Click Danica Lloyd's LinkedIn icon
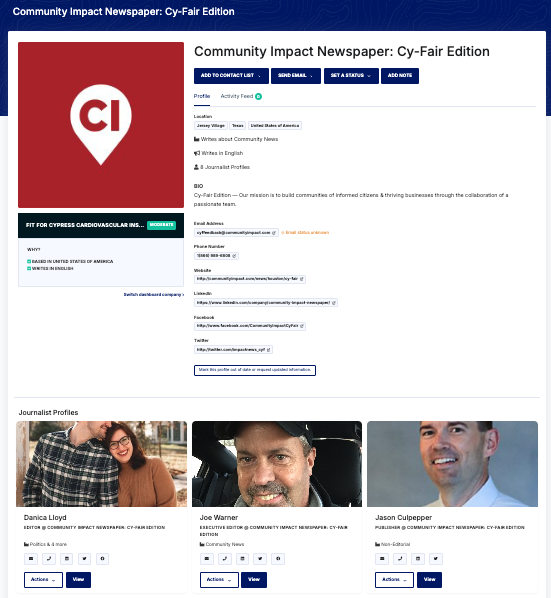The height and width of the screenshot is (598, 551). click(67, 559)
